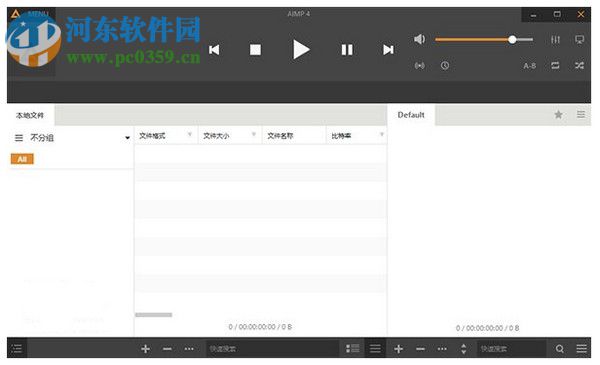Skip to the next track

[388, 50]
